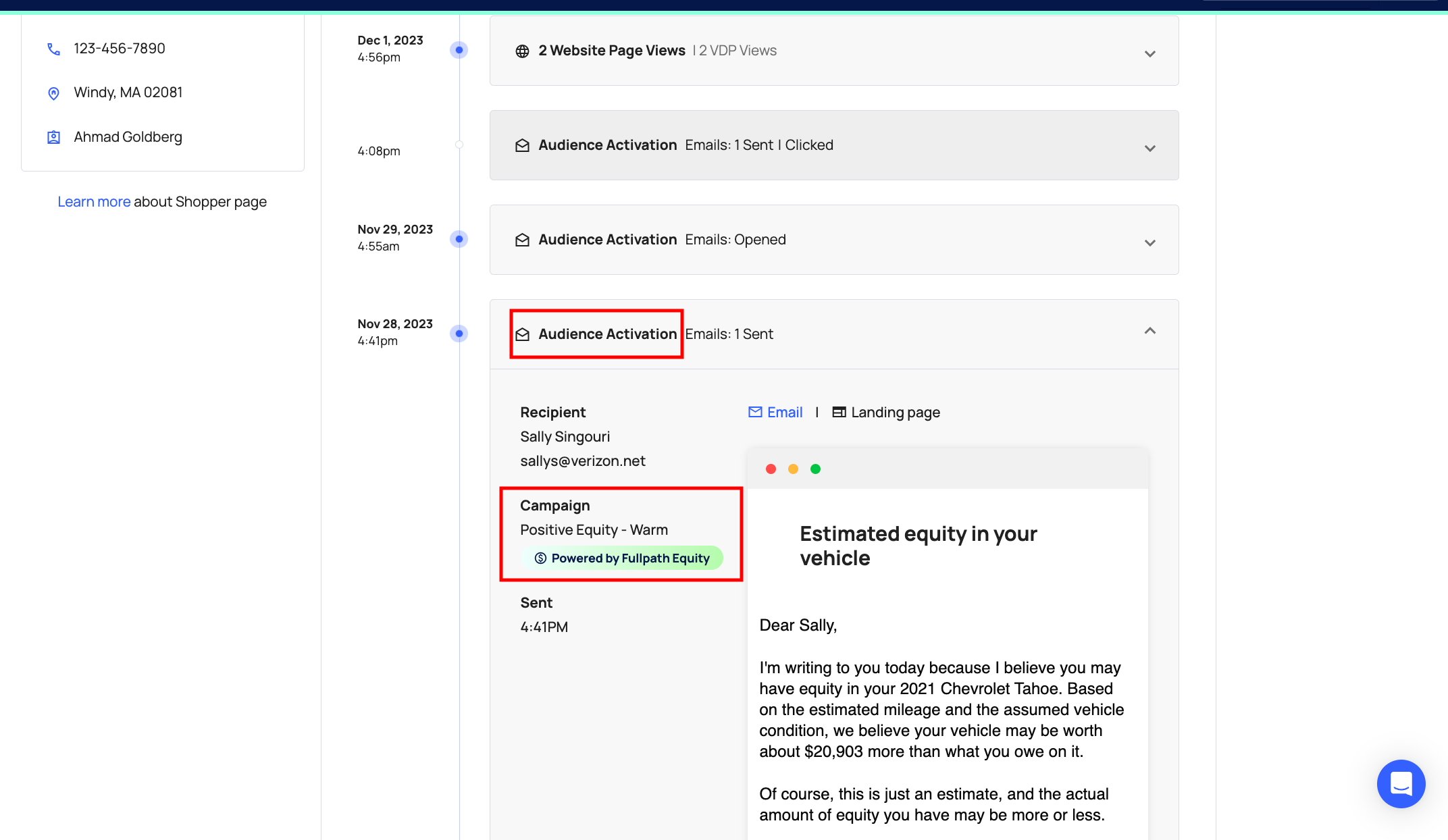Switch to the Landing page tab
1448x840 pixels.
(894, 413)
